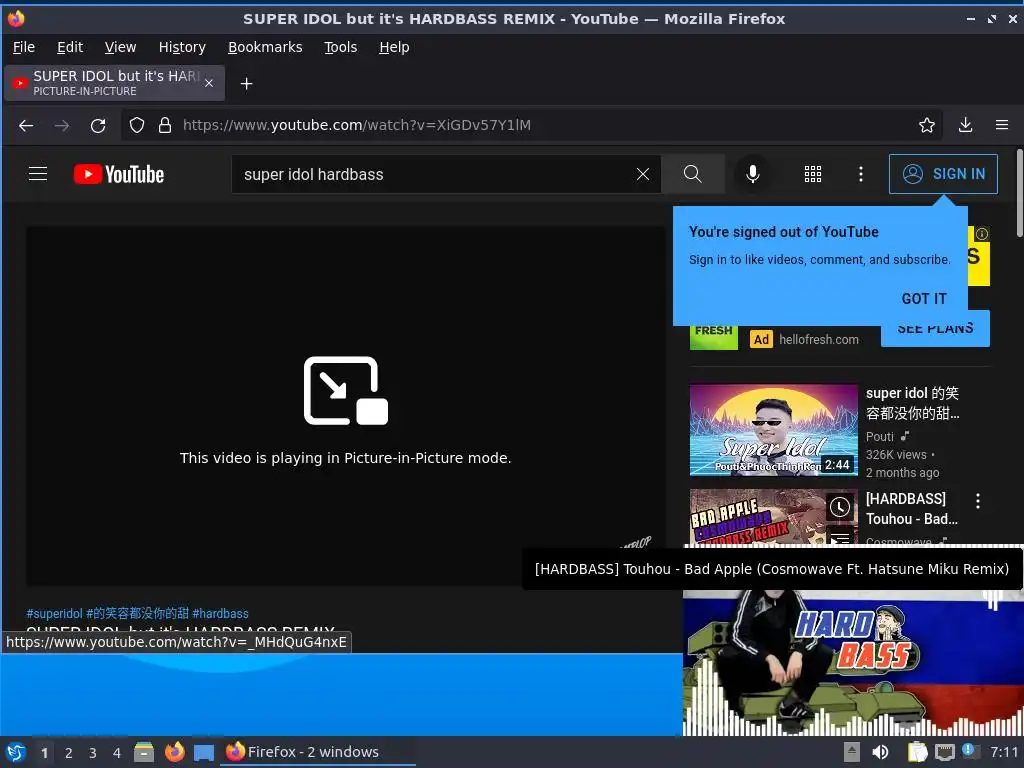Click the SEE PLANS ad button
The image size is (1024, 768).
point(935,329)
